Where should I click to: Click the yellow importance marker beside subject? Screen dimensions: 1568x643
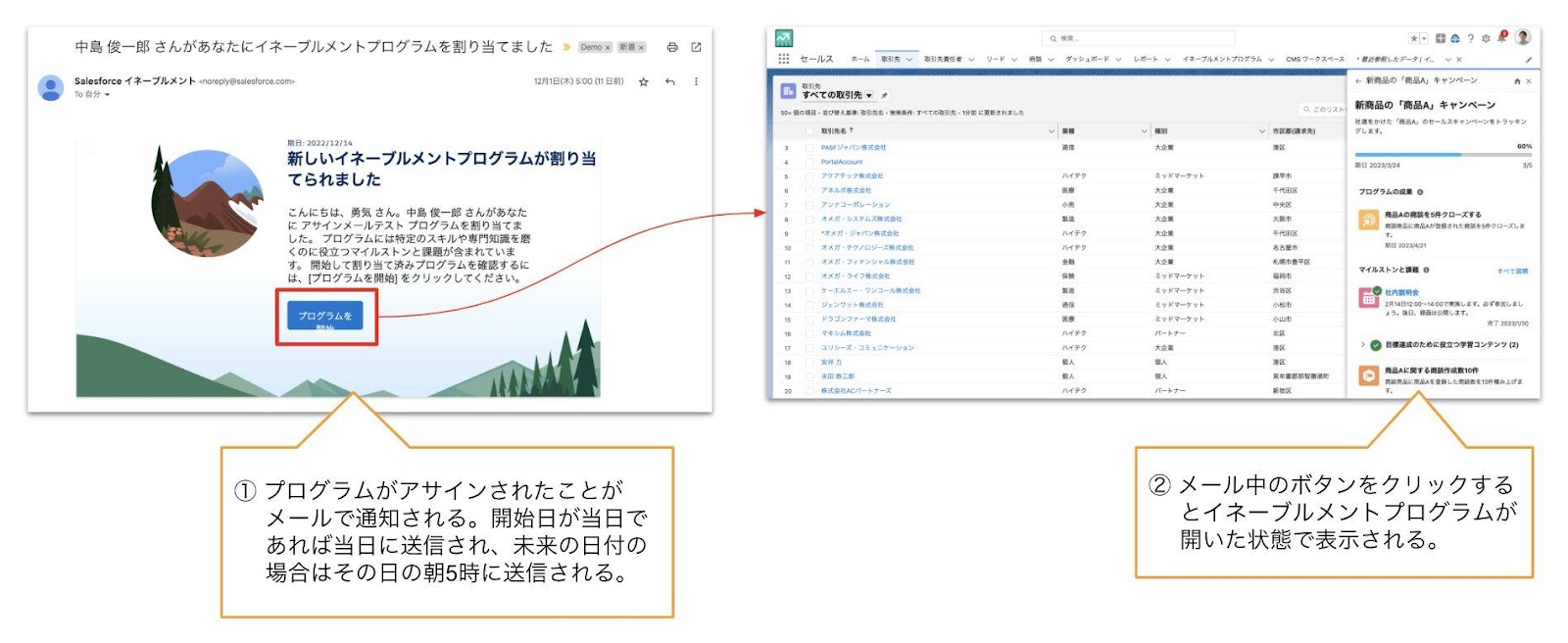(x=565, y=46)
